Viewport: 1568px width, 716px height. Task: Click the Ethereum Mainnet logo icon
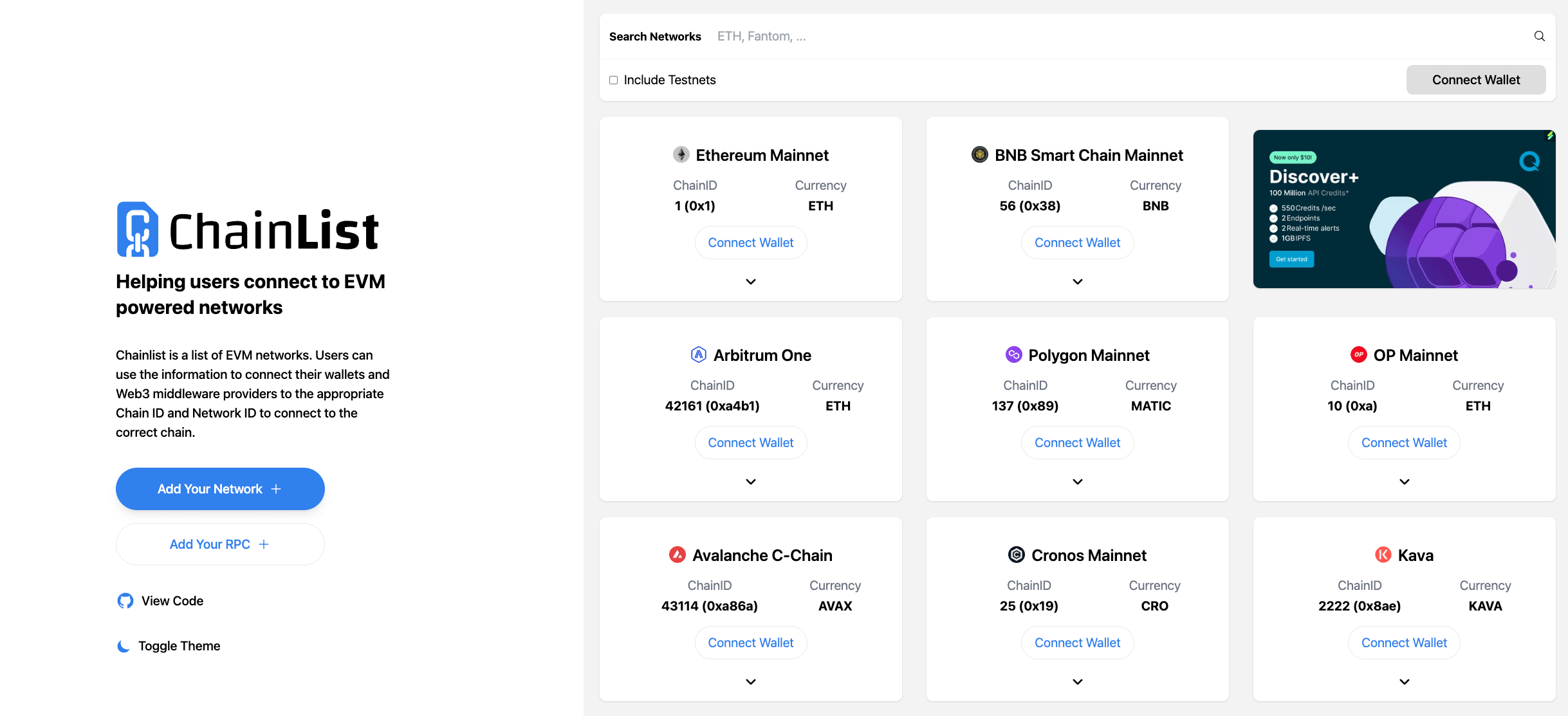681,155
